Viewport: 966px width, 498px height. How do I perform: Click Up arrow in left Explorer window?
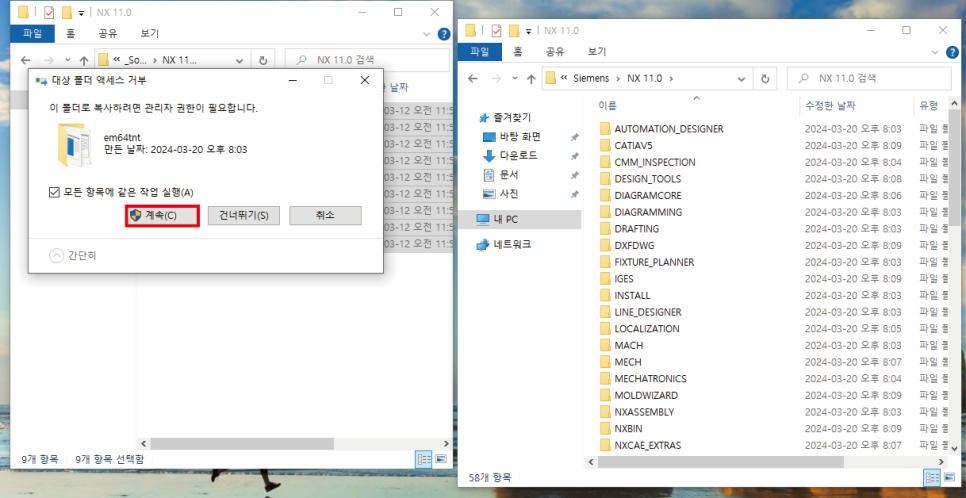(84, 60)
